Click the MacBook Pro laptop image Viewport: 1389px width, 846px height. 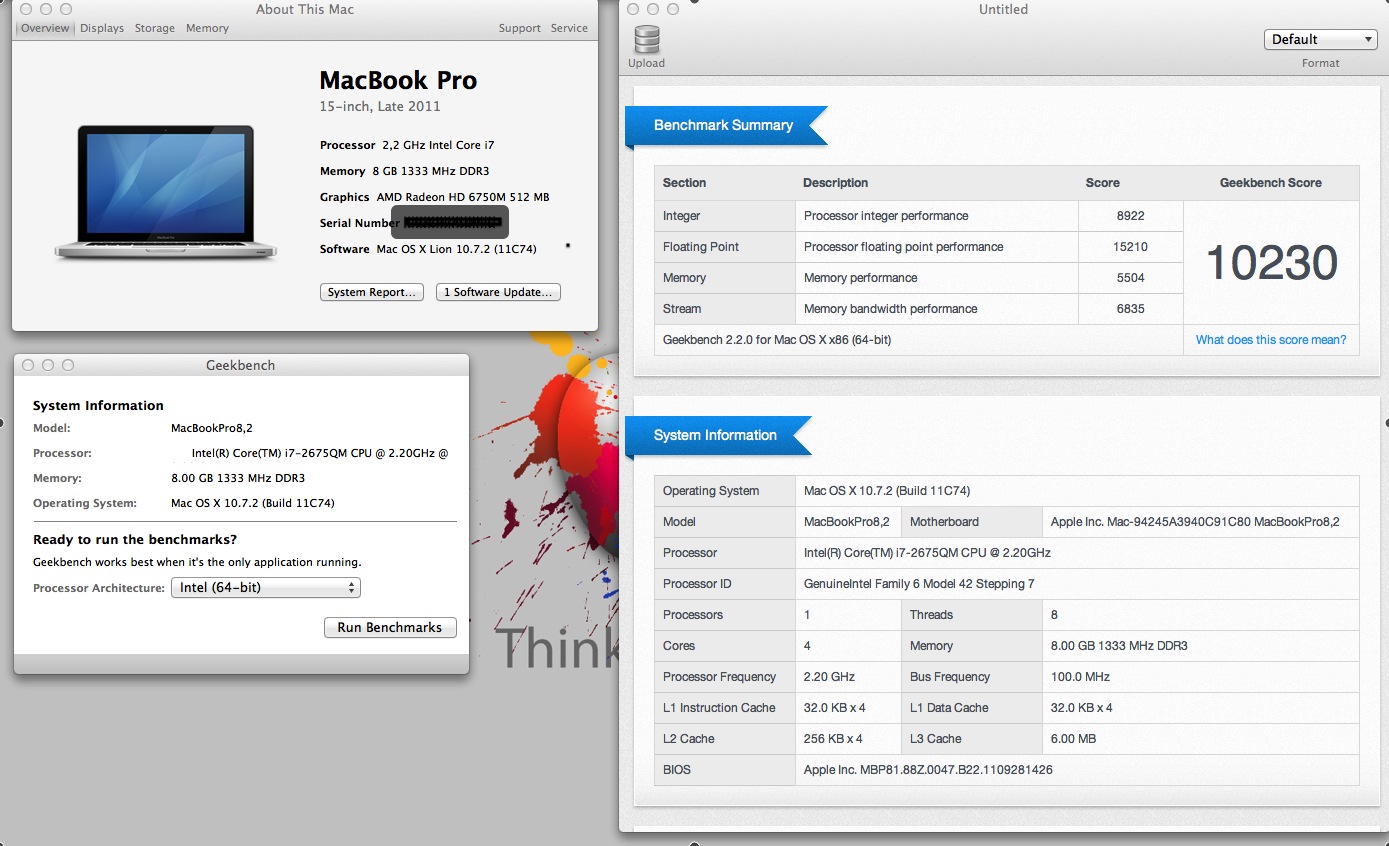tap(166, 192)
